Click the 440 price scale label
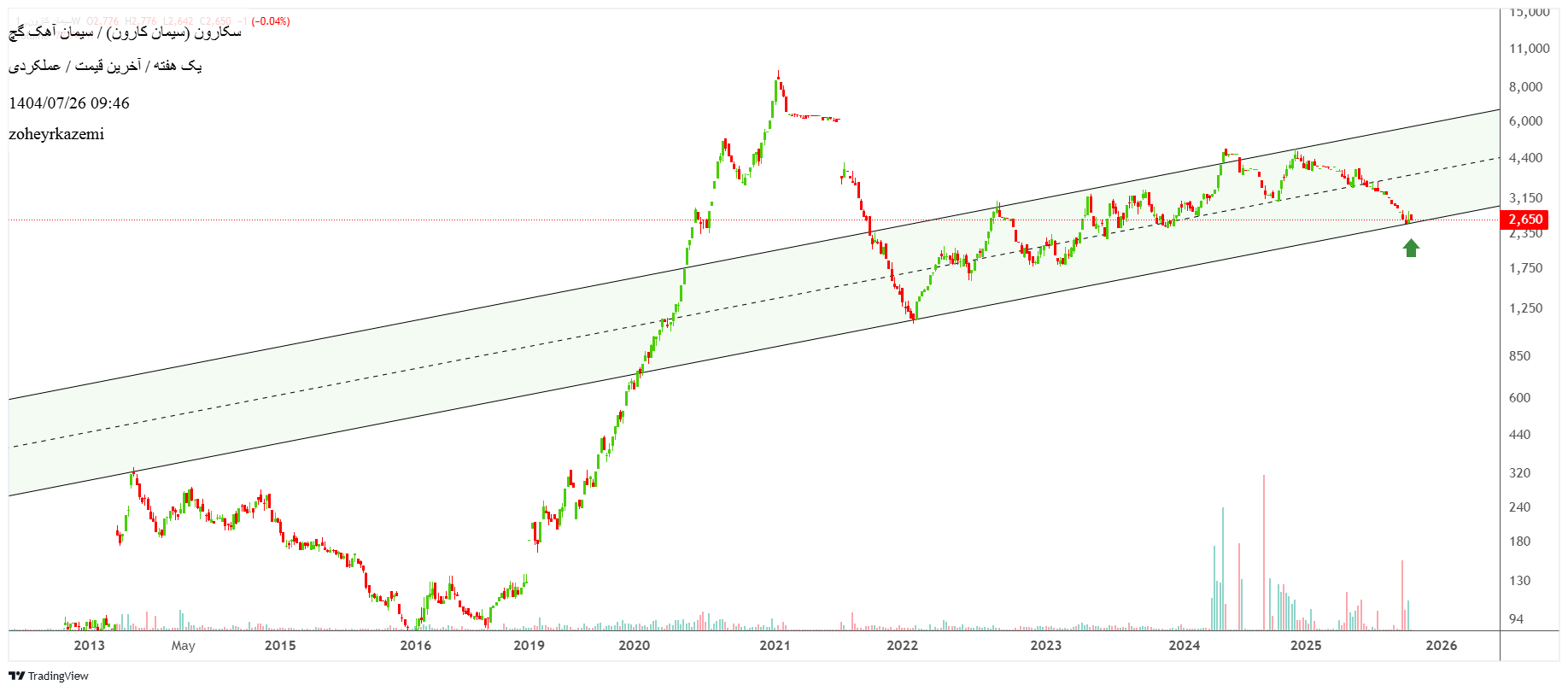Screen dimensions: 1568x691 coord(1519,434)
